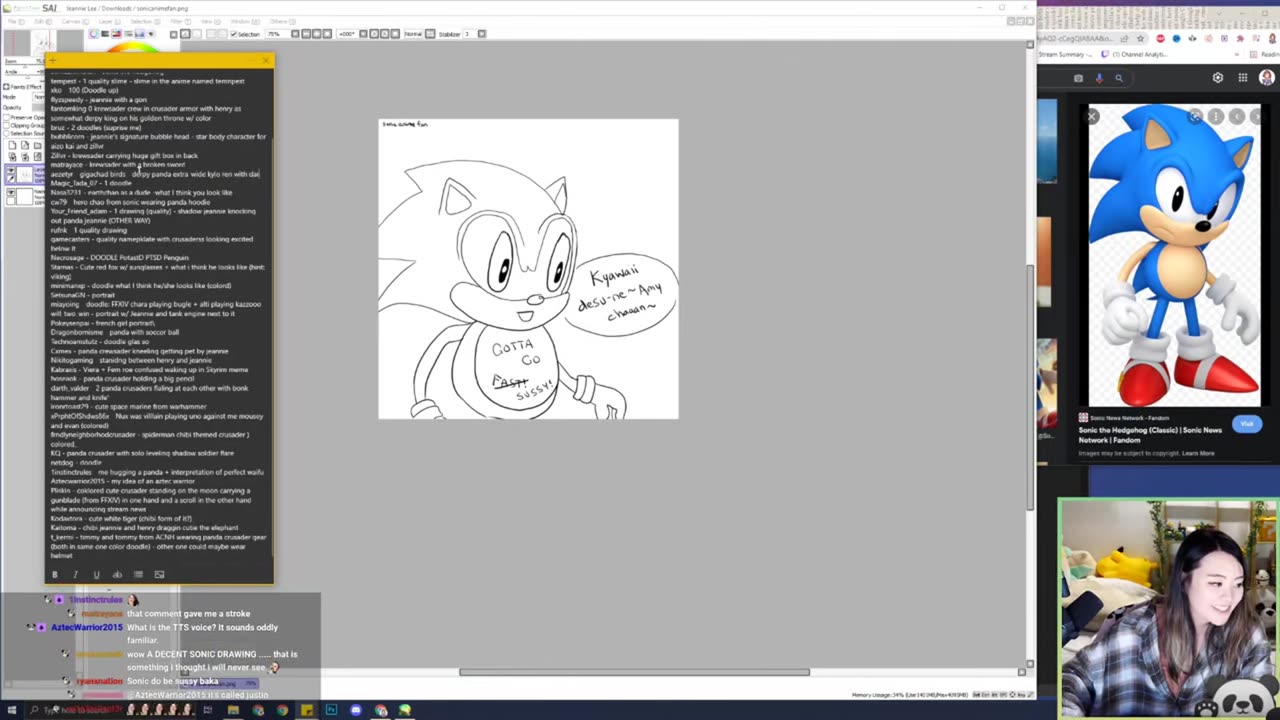
Task: Open the Others menu in SAI
Action: coord(282,21)
